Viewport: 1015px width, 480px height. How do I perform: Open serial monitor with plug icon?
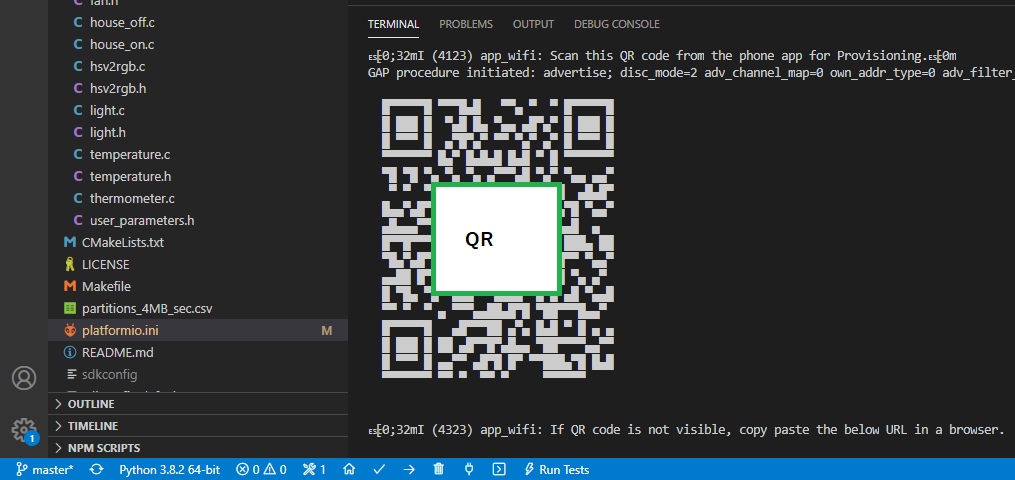[469, 469]
